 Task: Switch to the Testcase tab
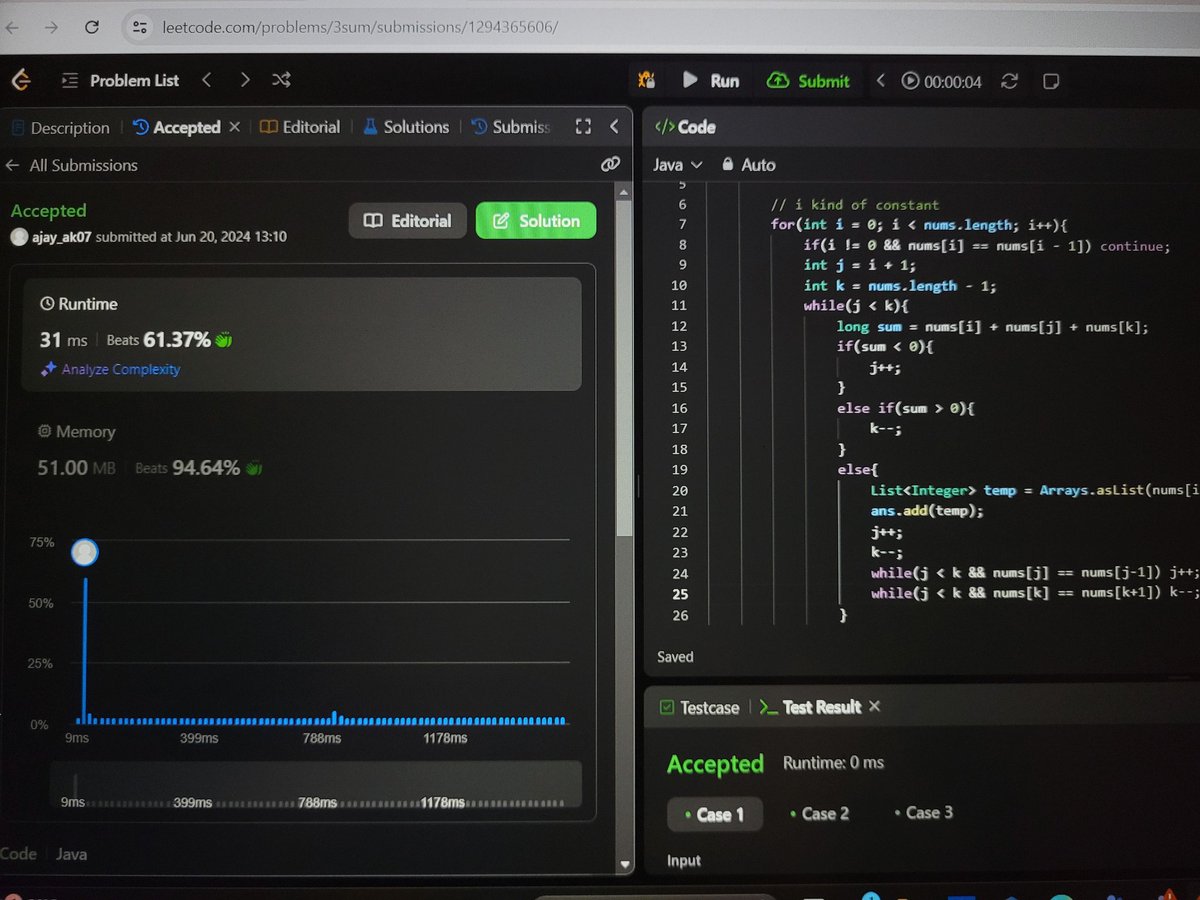point(699,707)
